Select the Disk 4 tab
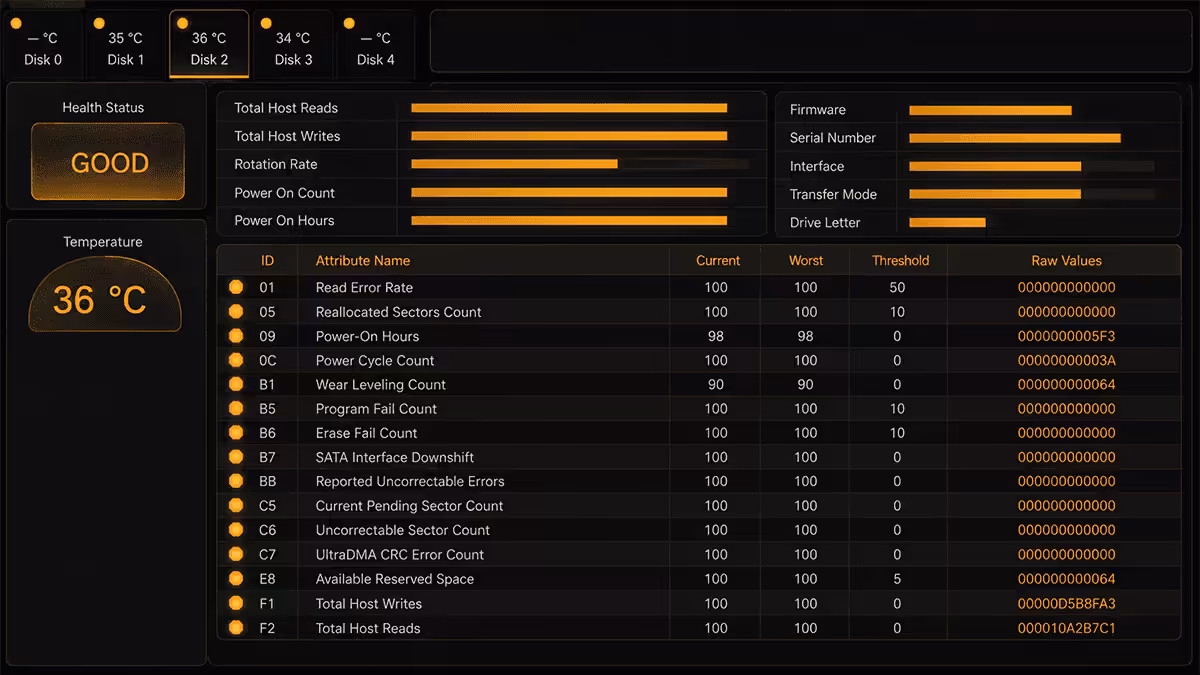This screenshot has height=675, width=1200. coord(375,45)
